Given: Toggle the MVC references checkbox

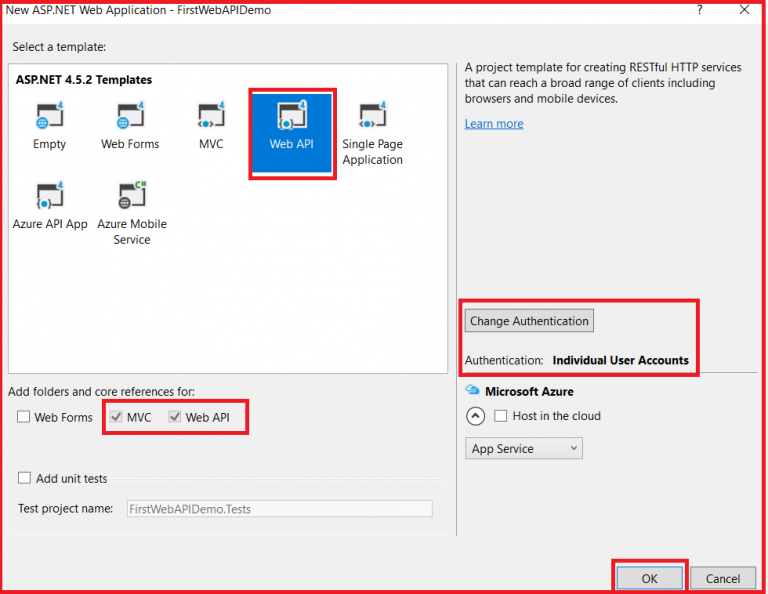Looking at the screenshot, I should pos(116,417).
